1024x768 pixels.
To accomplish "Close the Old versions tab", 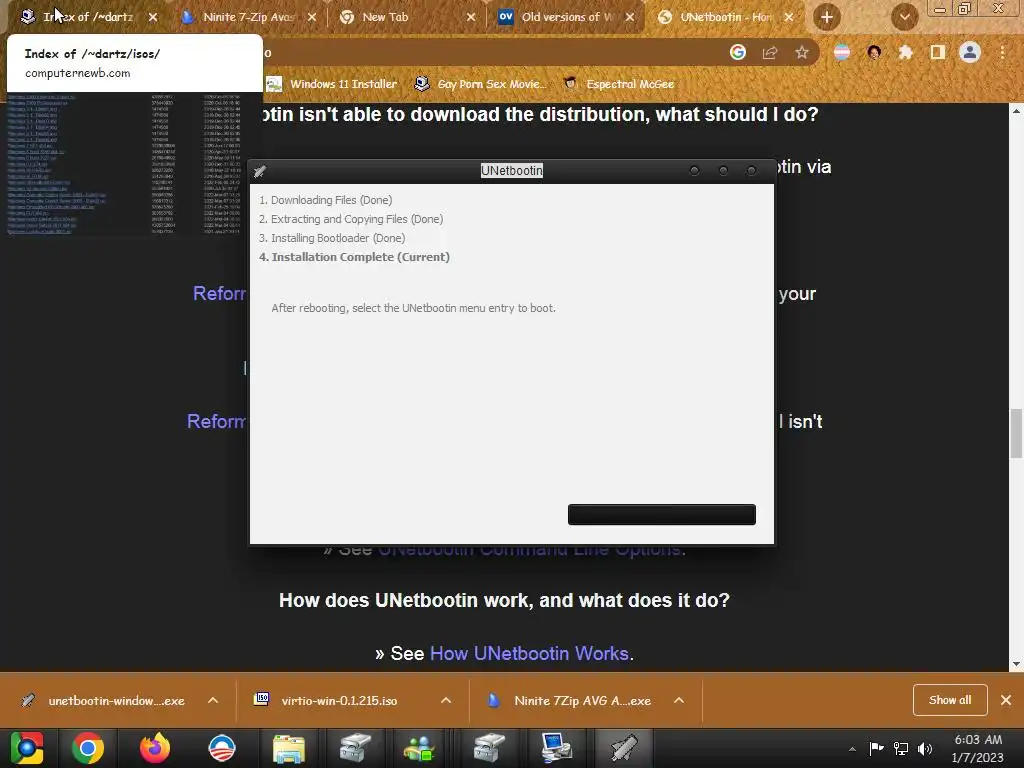I will (630, 17).
